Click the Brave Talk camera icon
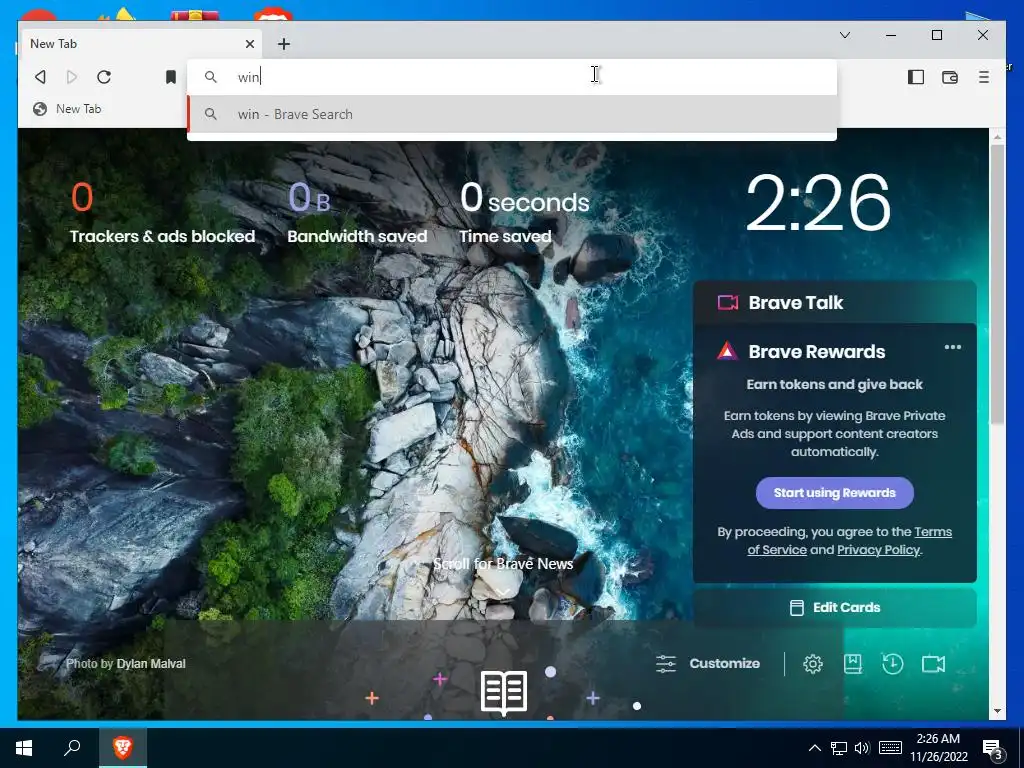Viewport: 1024px width, 768px height. pos(728,302)
